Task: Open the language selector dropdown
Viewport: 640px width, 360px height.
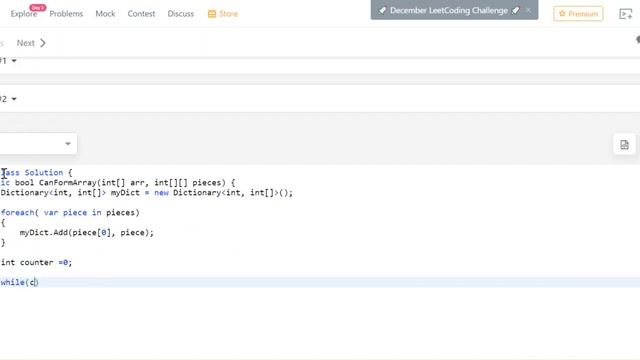Action: (x=38, y=144)
